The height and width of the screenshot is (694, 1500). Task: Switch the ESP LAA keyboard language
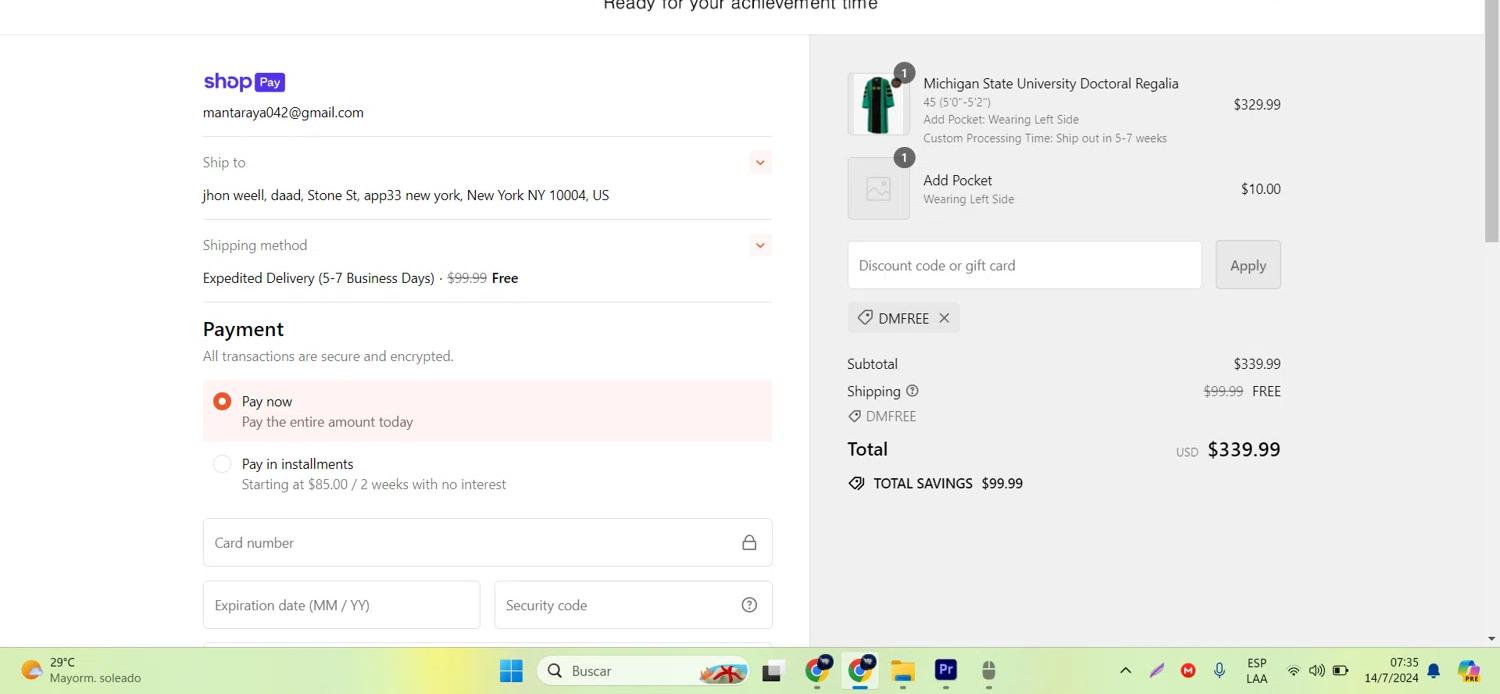1257,671
